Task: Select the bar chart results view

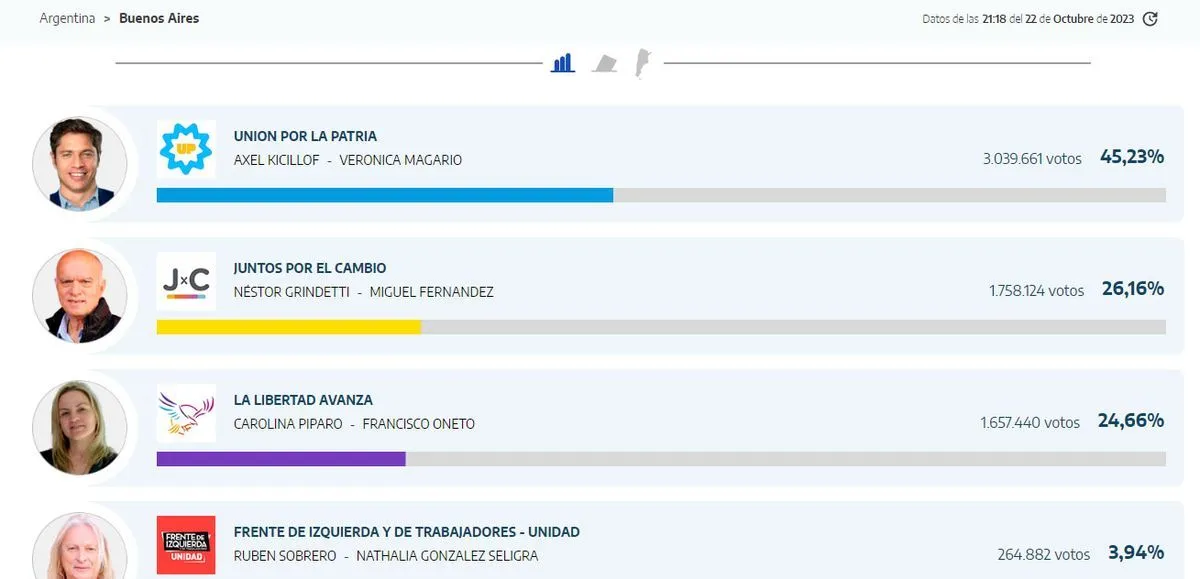Action: pos(563,63)
